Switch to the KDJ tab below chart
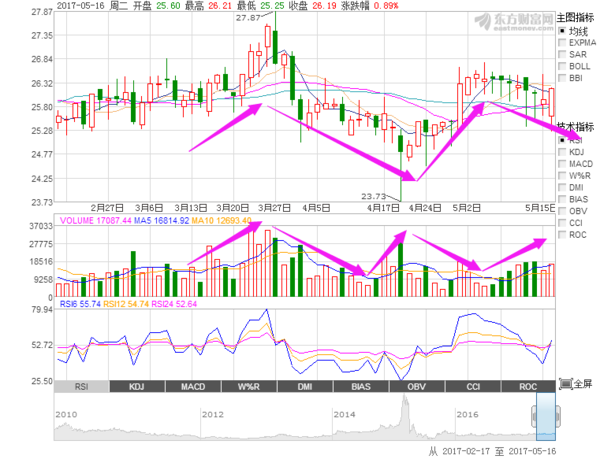Image resolution: width=600 pixels, height=459 pixels. tap(137, 386)
